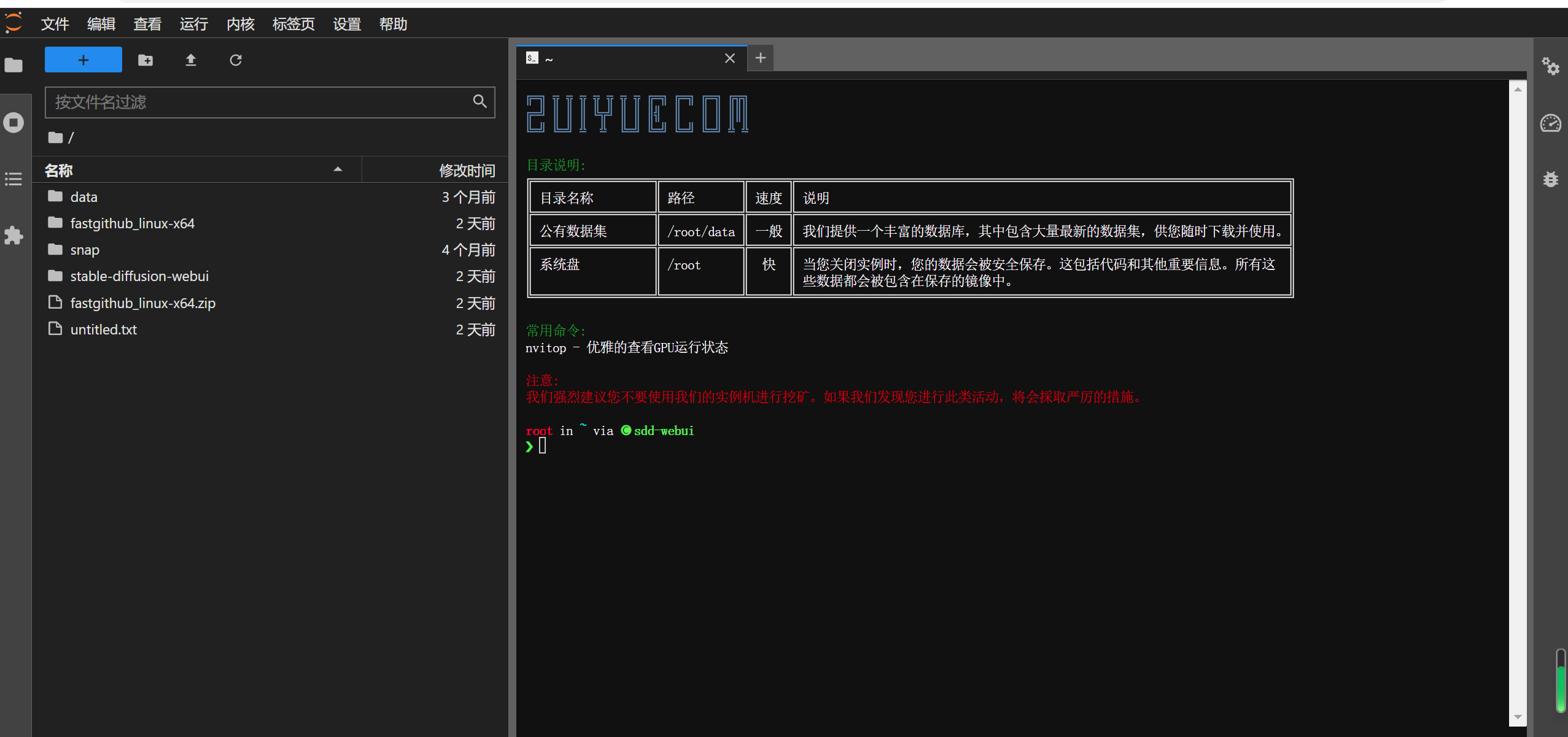Screen dimensions: 1568x737
Task: Open the extension manager puzzle icon
Action: pos(14,235)
